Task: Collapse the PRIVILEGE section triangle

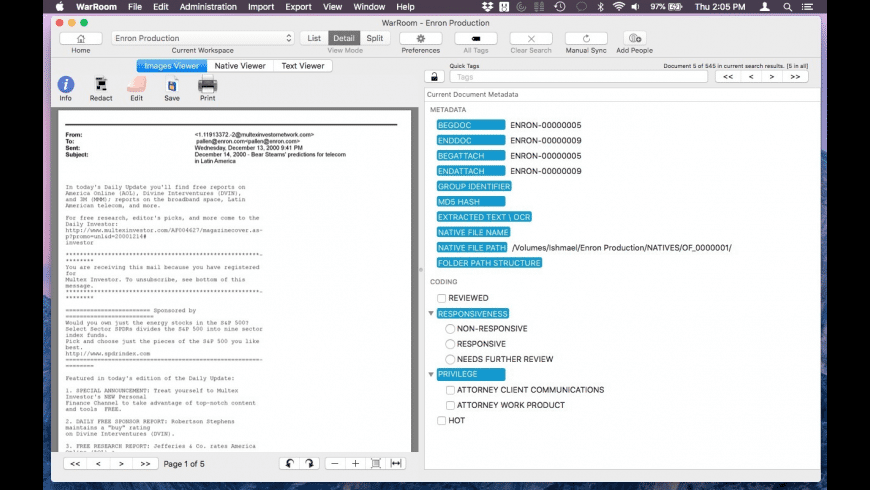Action: coord(431,374)
